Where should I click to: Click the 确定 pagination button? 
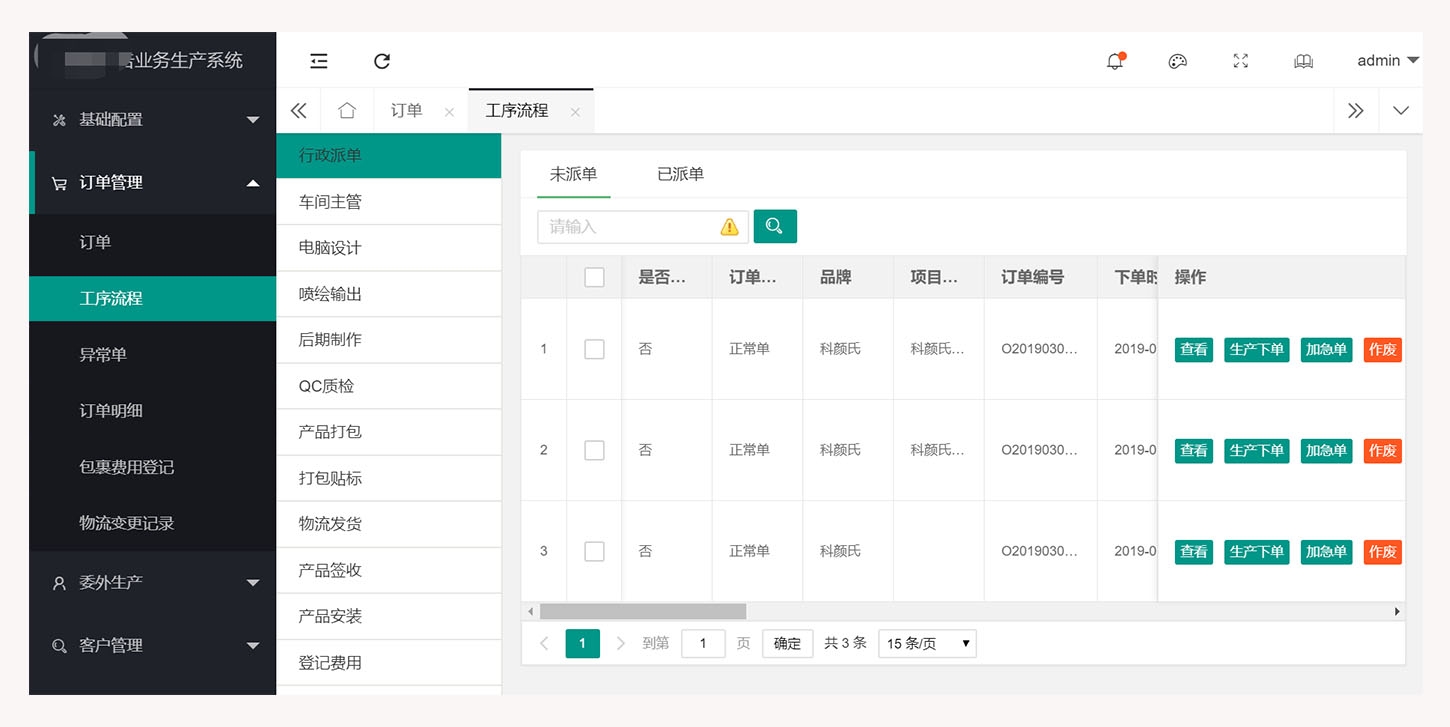(787, 643)
